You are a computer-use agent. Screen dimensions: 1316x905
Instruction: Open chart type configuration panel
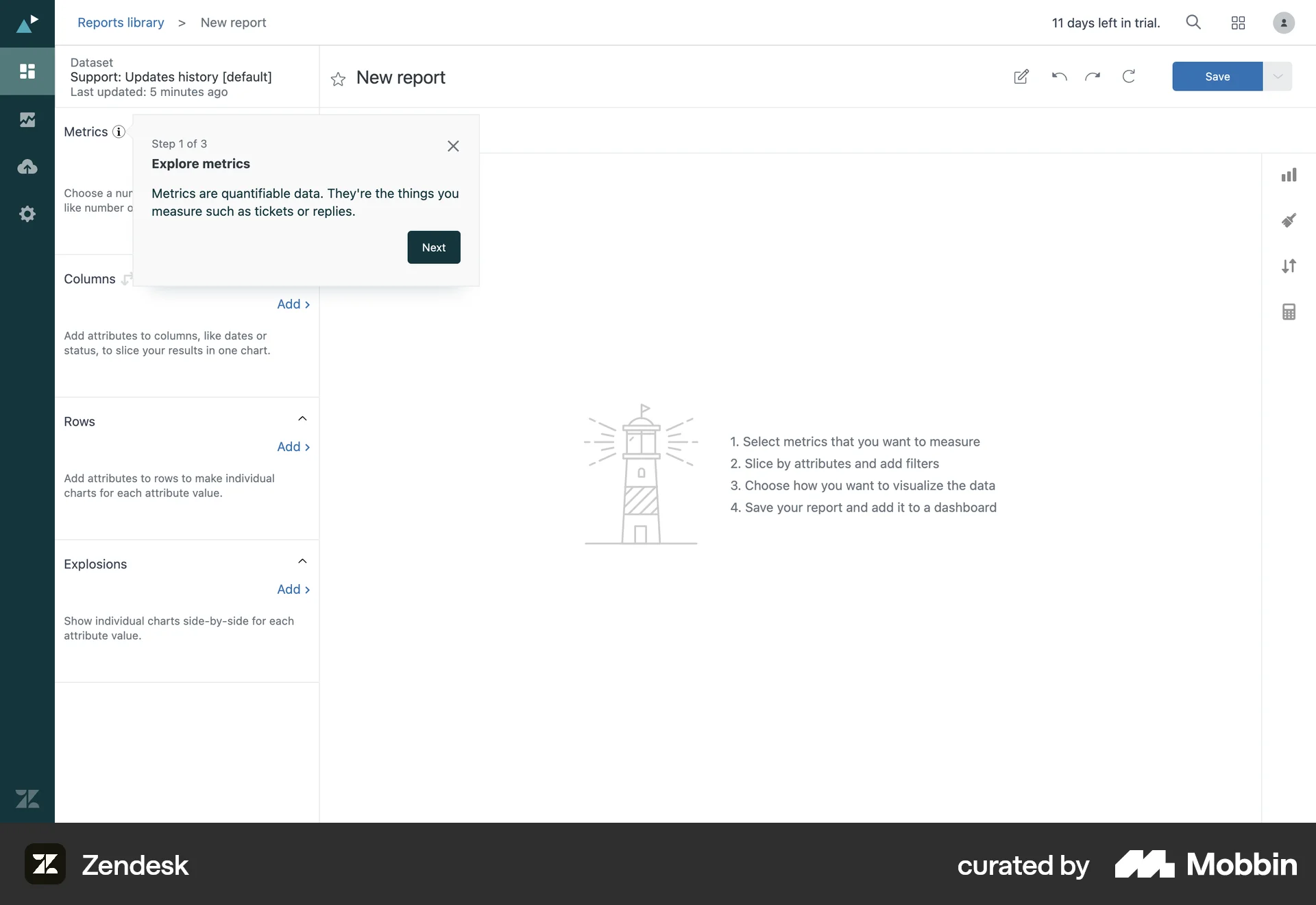[1289, 175]
